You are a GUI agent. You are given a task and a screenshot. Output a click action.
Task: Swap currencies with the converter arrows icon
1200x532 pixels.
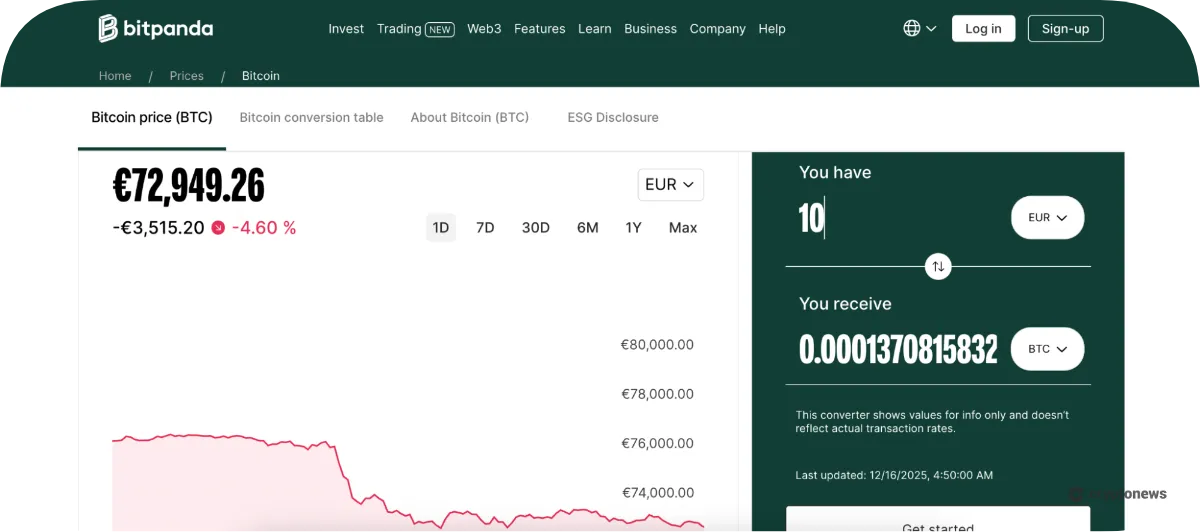(x=938, y=266)
